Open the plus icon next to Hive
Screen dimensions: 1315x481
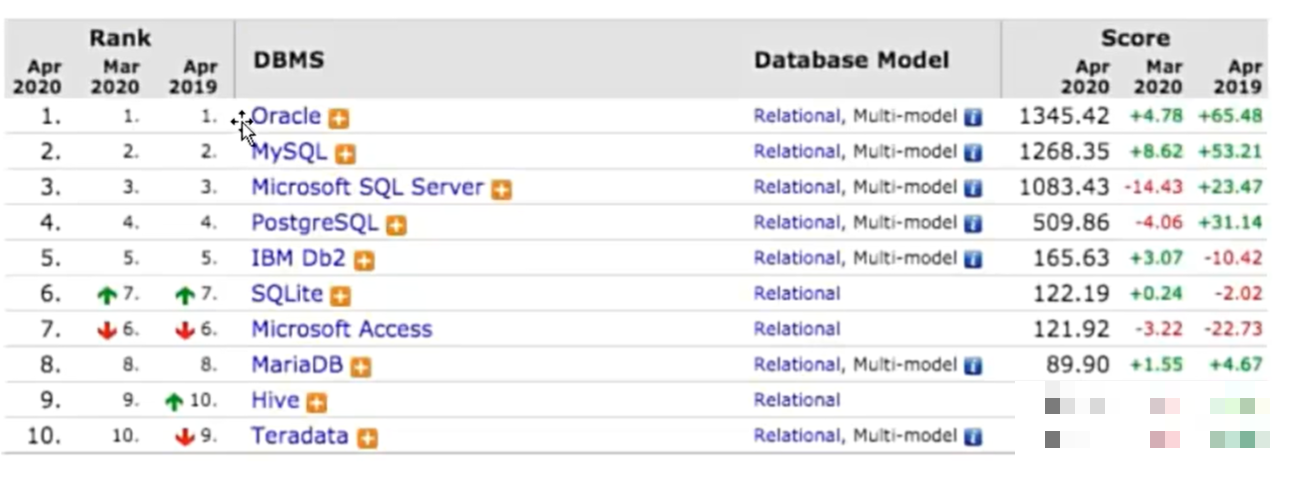(317, 403)
